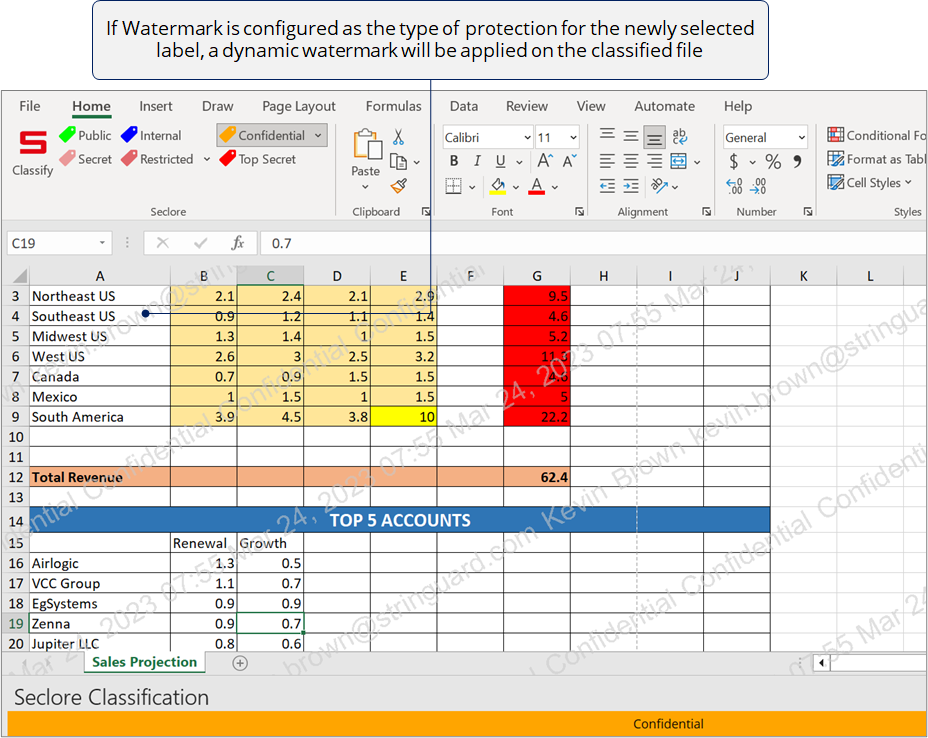
Task: Click the Insert Function fx icon
Action: click(x=238, y=243)
